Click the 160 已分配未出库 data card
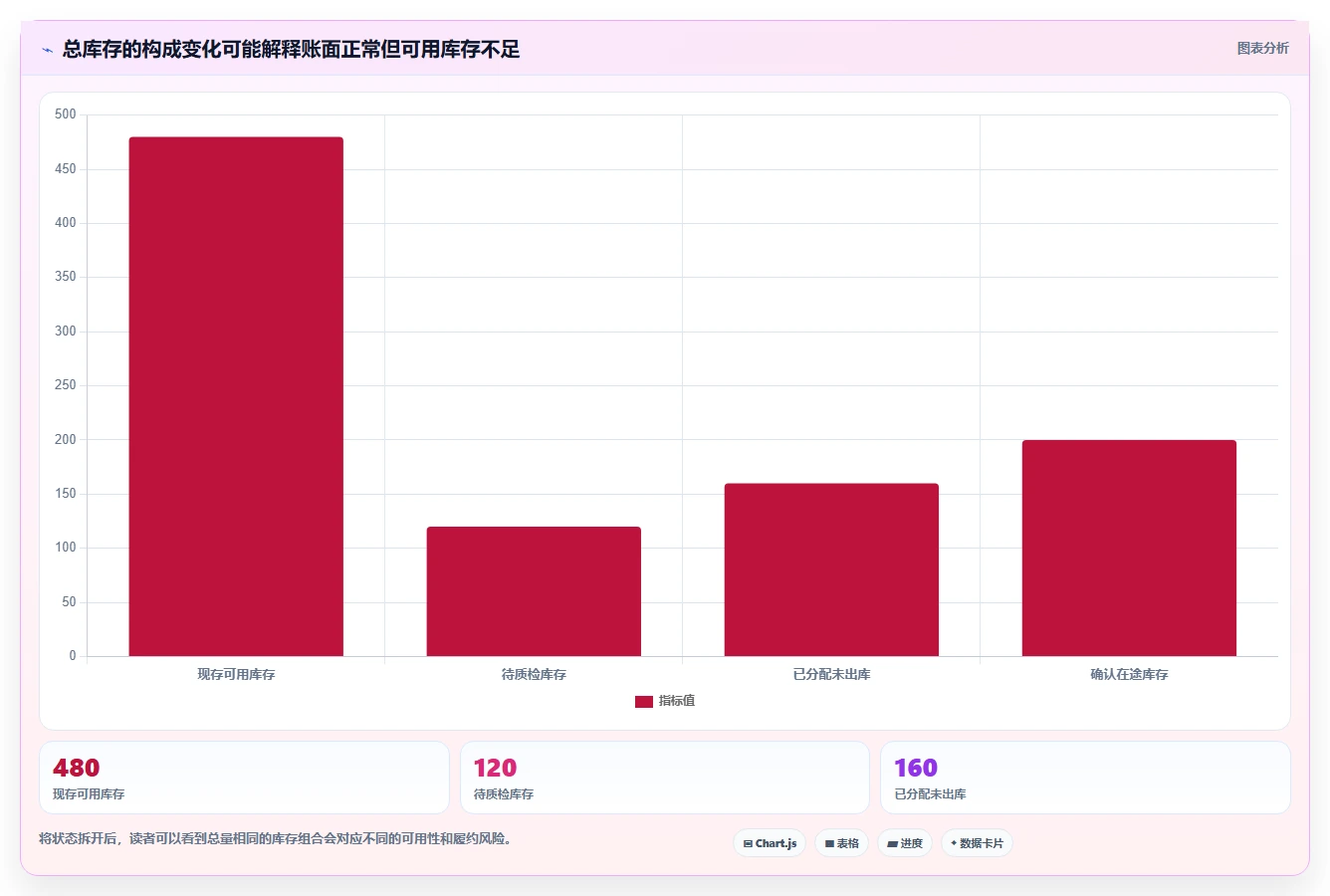Image resolution: width=1330 pixels, height=896 pixels. (1085, 778)
